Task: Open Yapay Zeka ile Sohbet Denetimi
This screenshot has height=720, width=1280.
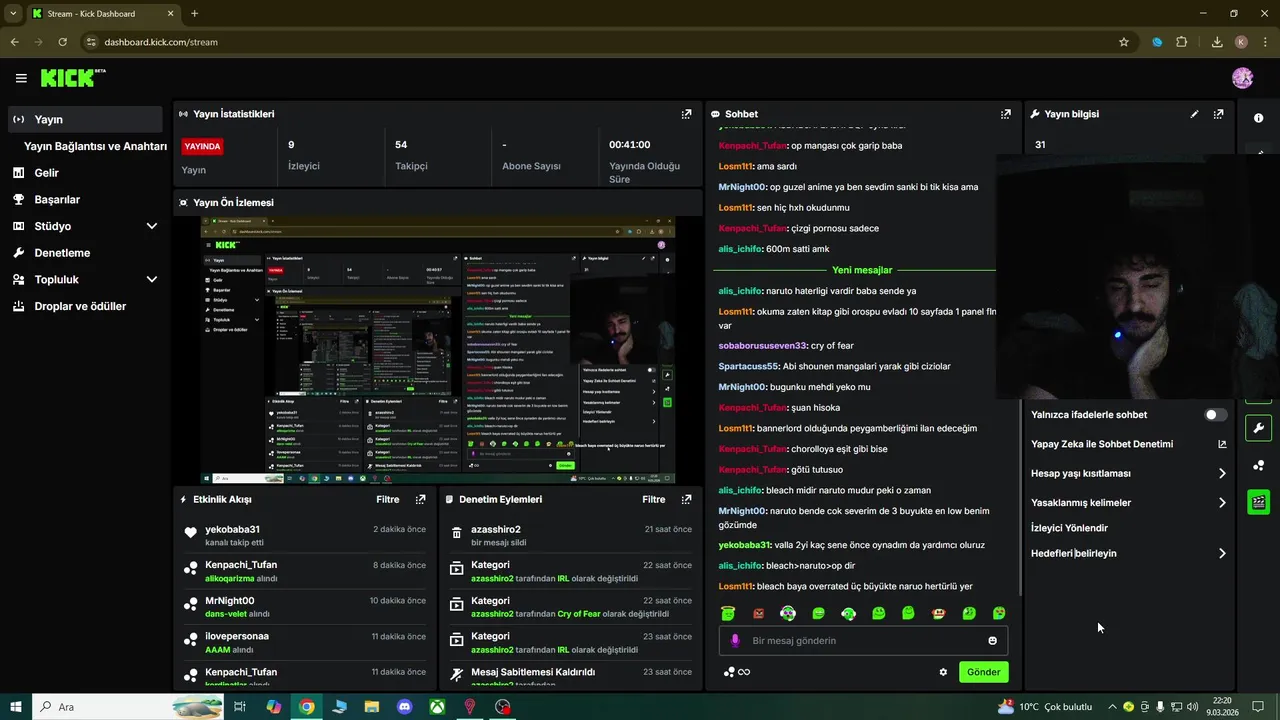Action: click(x=1102, y=444)
